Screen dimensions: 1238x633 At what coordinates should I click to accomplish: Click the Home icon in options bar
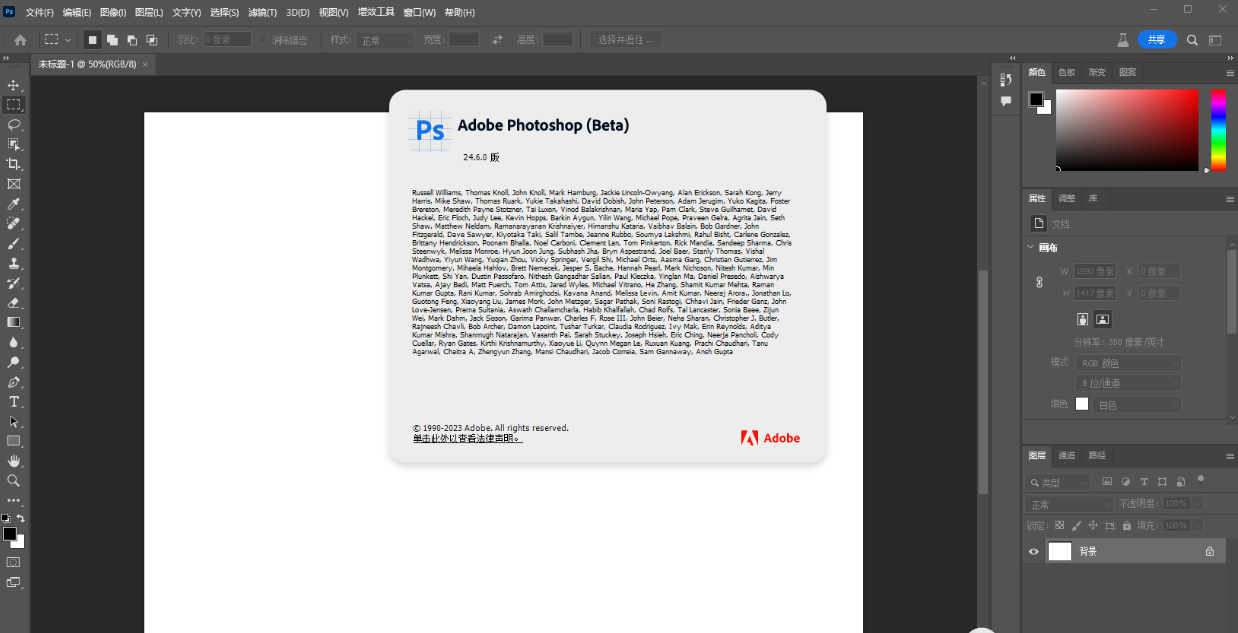pos(20,40)
